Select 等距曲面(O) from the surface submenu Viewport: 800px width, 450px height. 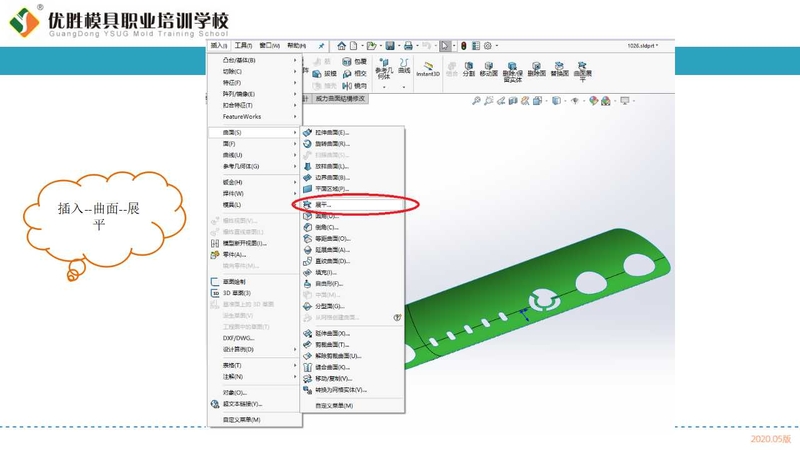coord(353,238)
